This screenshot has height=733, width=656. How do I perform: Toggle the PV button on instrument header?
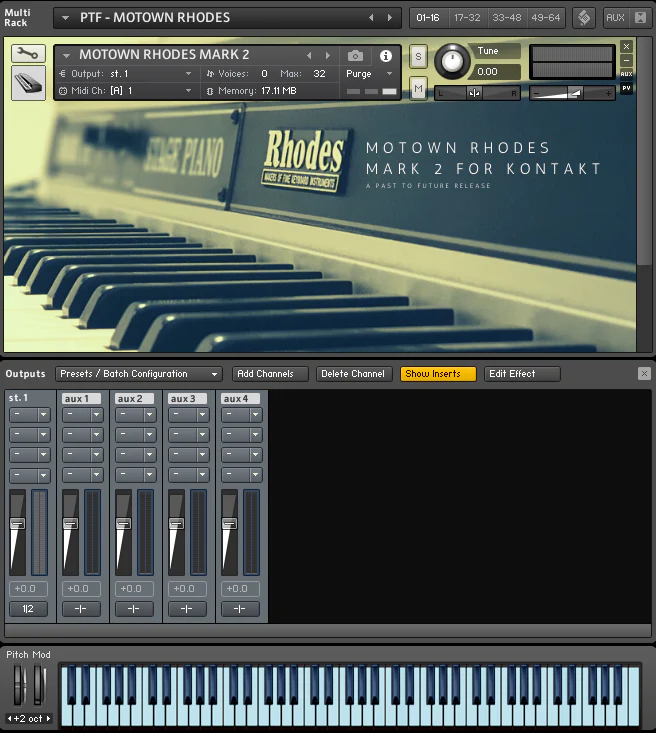627,88
